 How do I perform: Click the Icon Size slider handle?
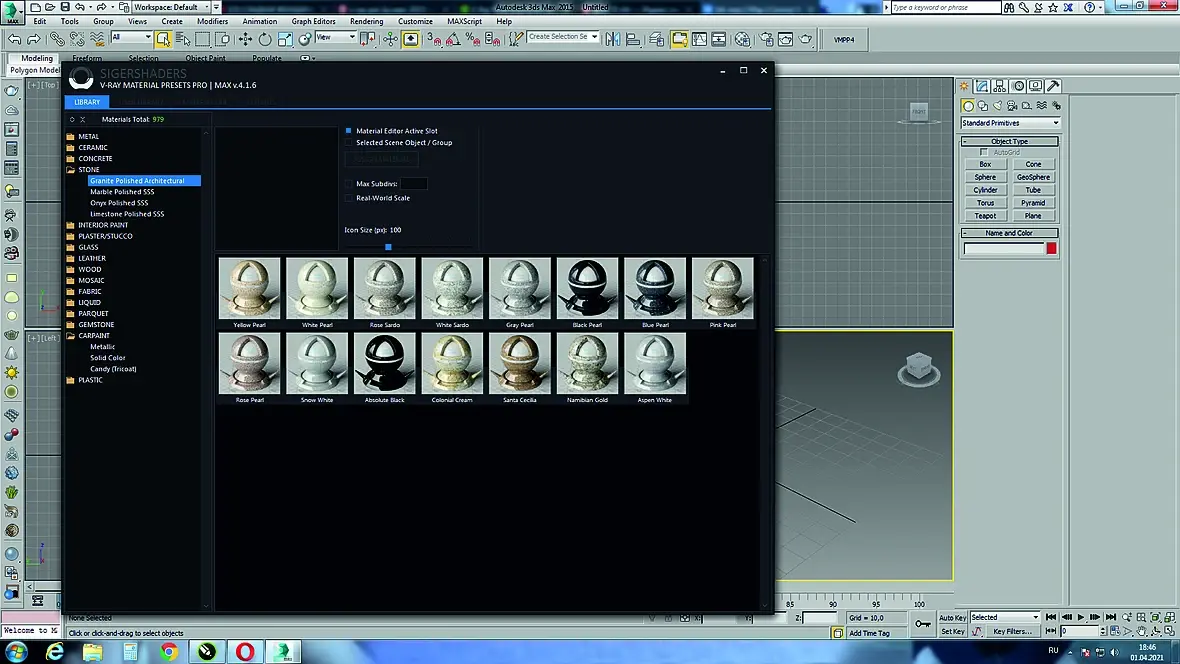coord(388,247)
